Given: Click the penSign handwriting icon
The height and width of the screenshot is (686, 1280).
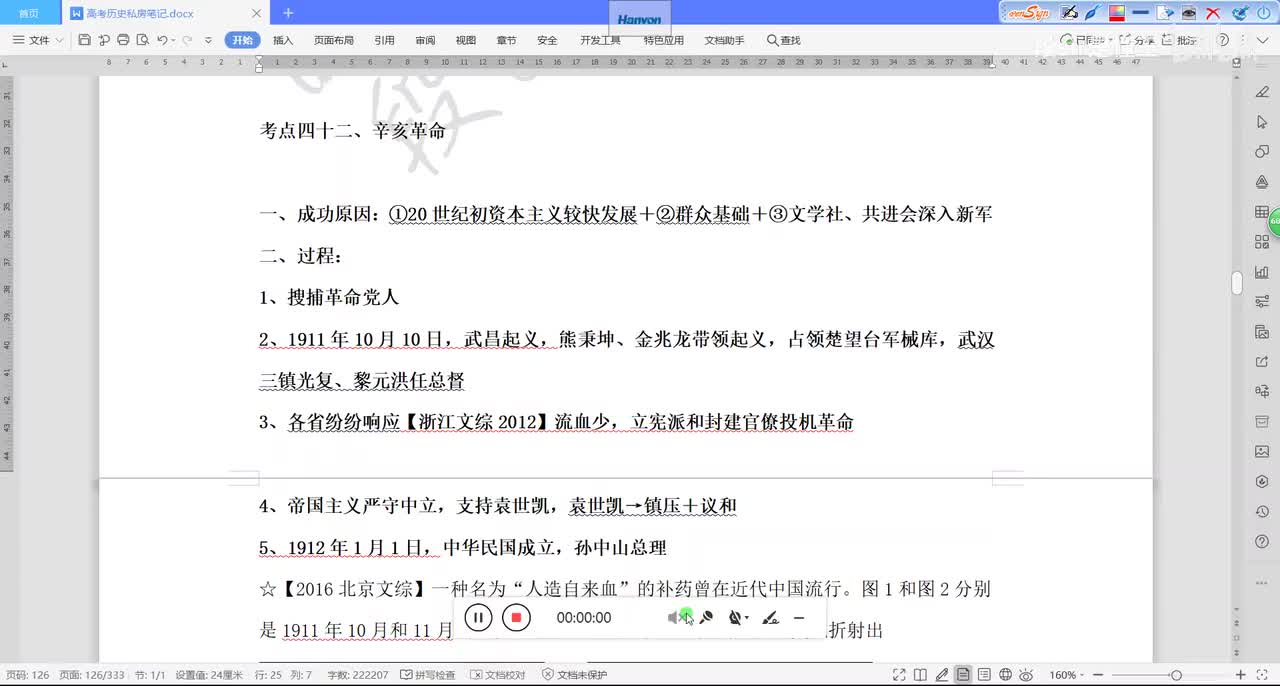Looking at the screenshot, I should (1069, 13).
